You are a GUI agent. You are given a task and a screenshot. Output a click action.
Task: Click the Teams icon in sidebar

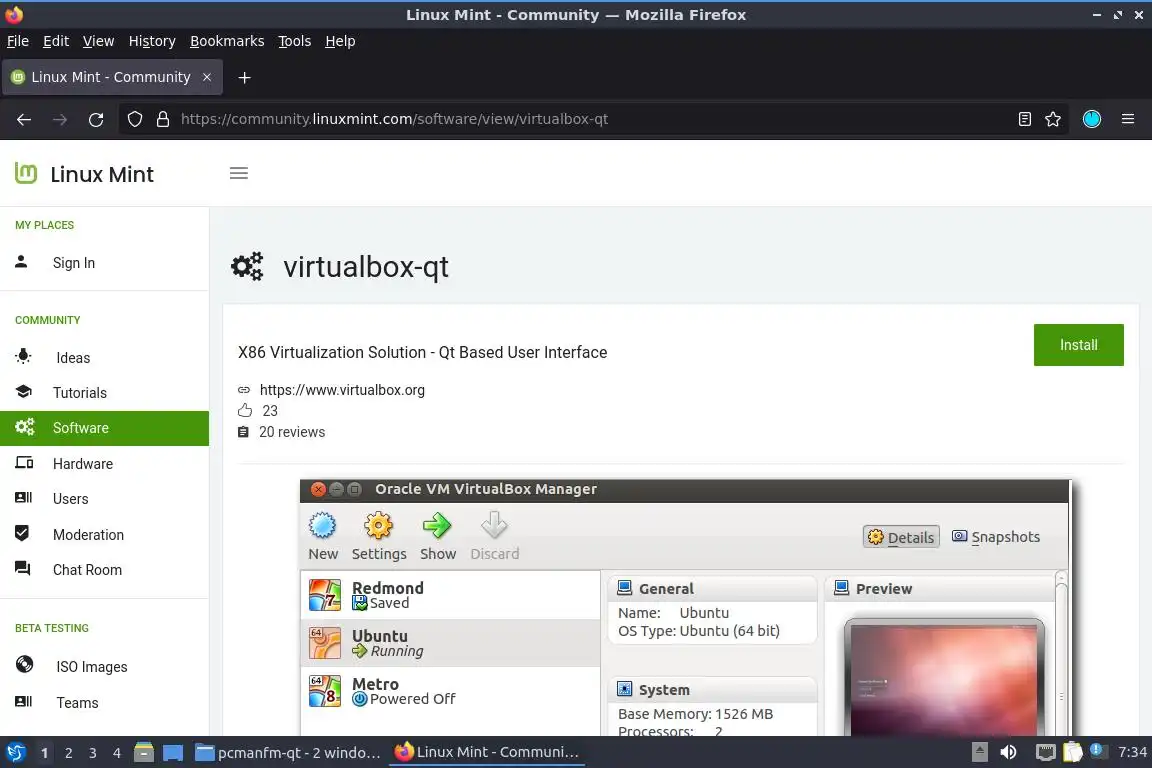click(x=24, y=701)
